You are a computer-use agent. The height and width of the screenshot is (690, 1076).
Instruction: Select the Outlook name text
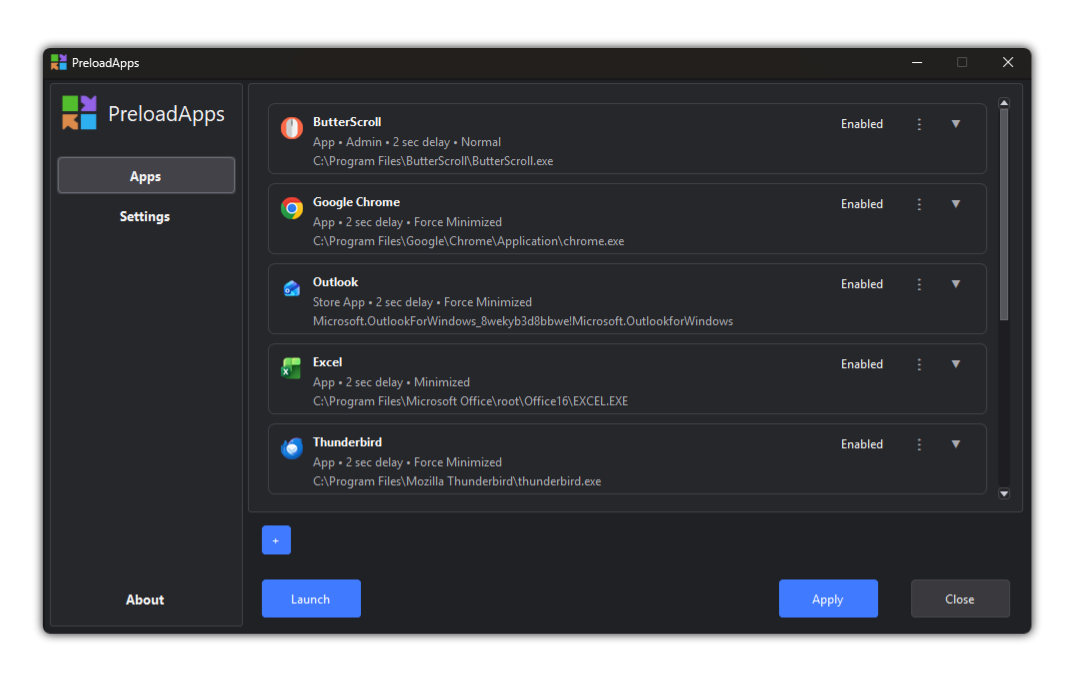(x=336, y=283)
